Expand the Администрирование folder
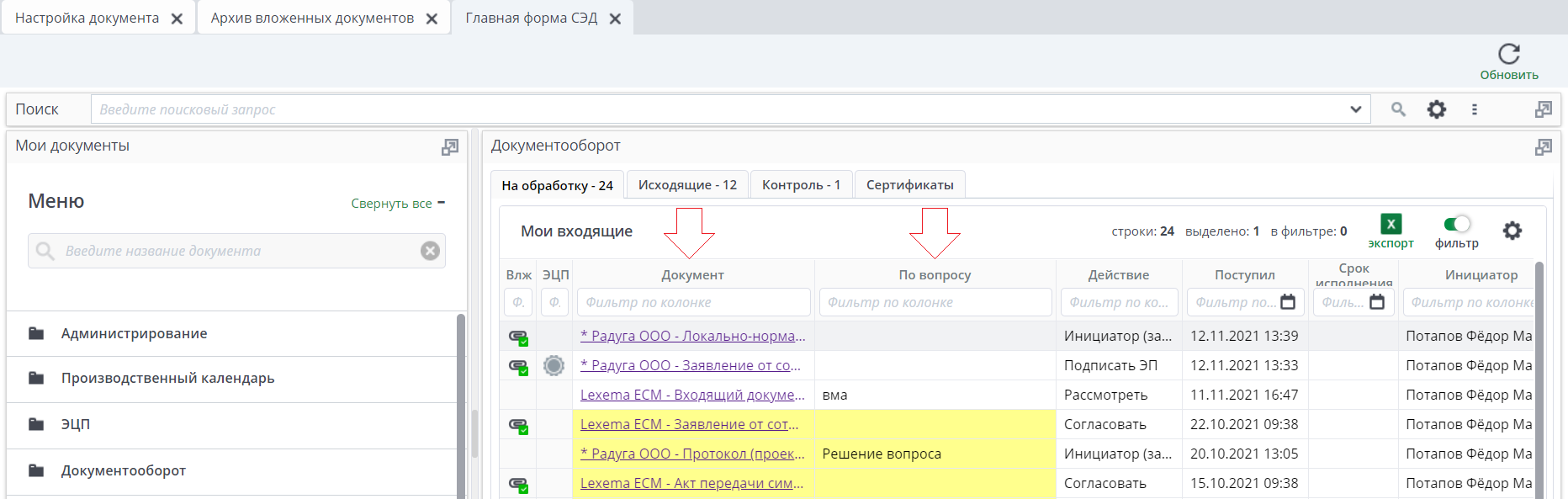This screenshot has height=499, width=1568. click(x=134, y=334)
